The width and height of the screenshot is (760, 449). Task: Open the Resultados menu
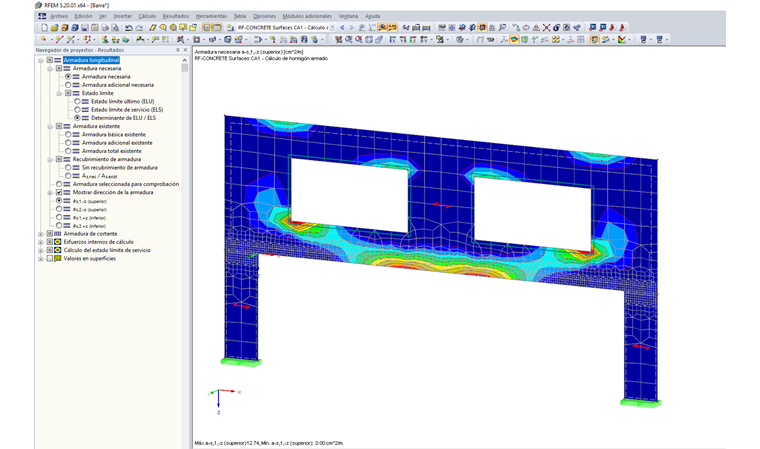click(x=176, y=16)
